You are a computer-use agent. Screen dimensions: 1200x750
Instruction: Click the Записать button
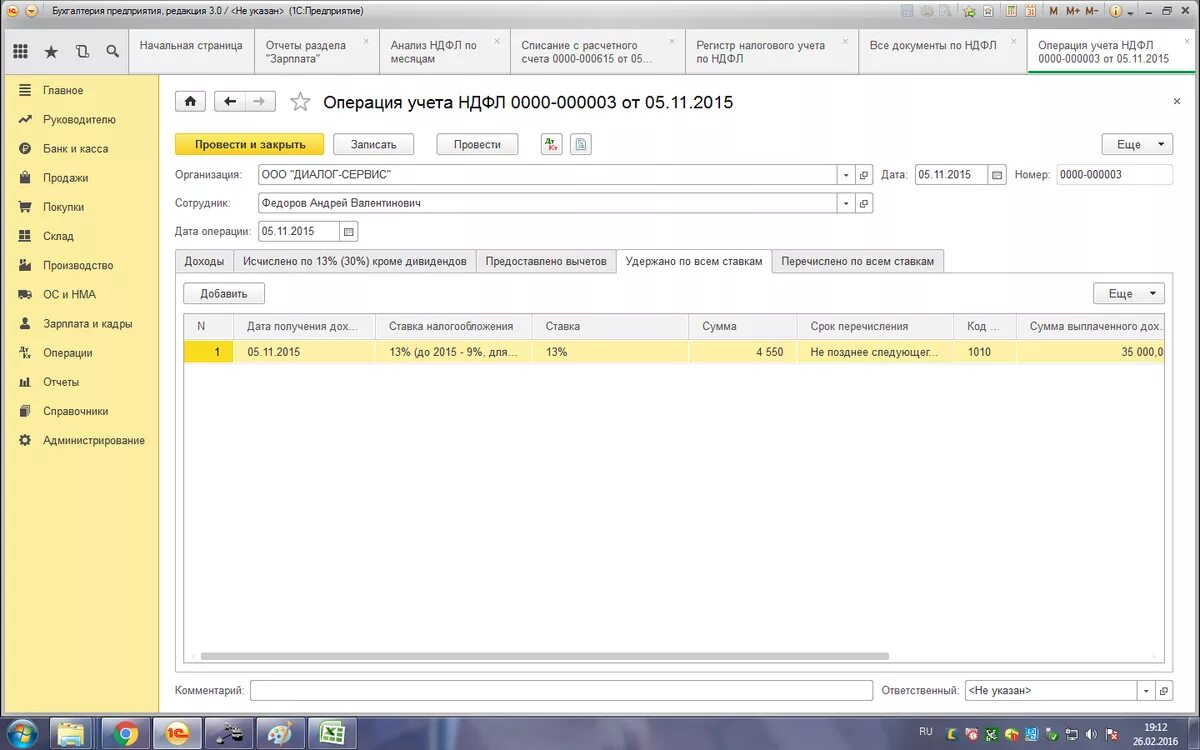coord(374,144)
